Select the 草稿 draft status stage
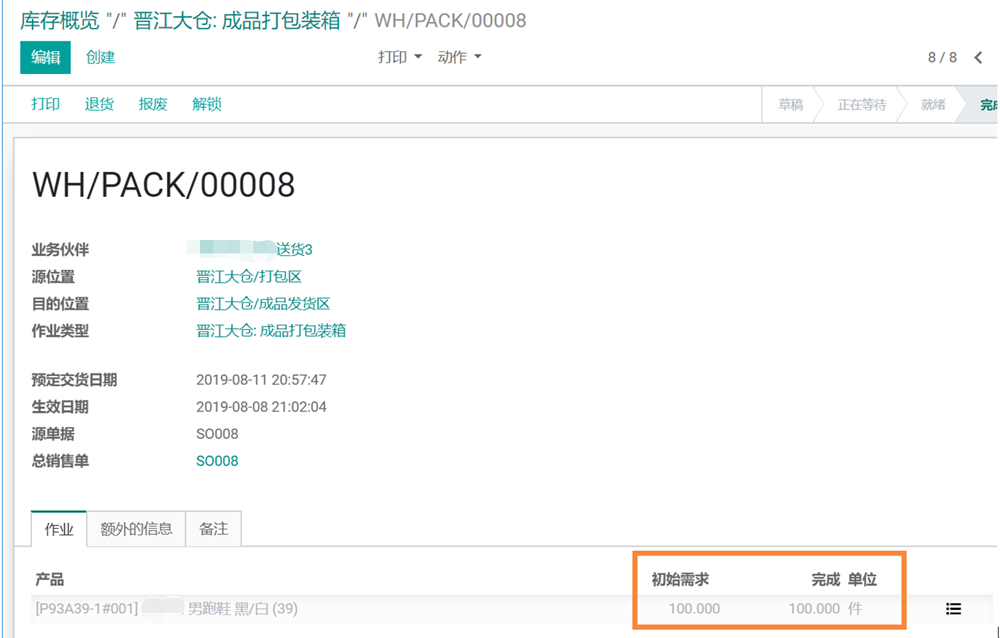The width and height of the screenshot is (1000, 638). pos(790,105)
